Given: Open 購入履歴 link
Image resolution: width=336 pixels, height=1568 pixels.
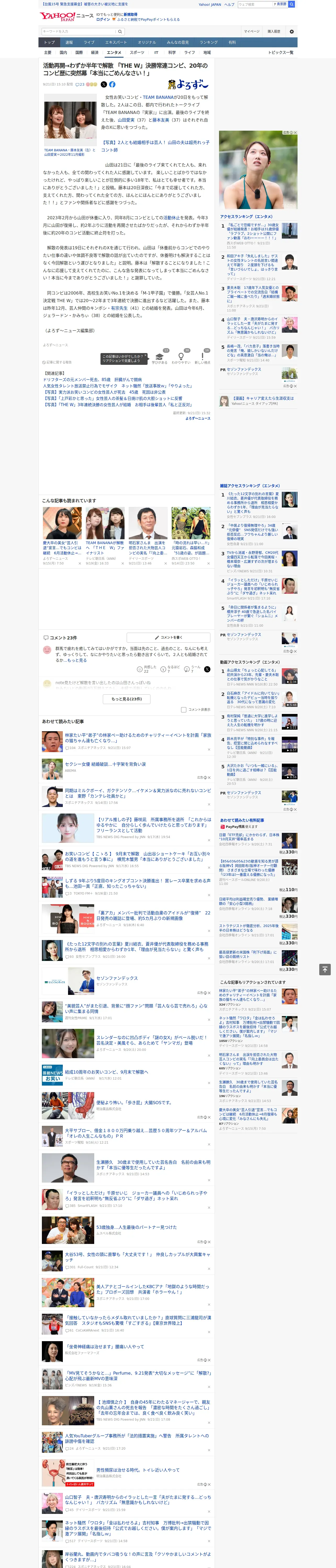Looking at the screenshot, I should click(x=274, y=31).
